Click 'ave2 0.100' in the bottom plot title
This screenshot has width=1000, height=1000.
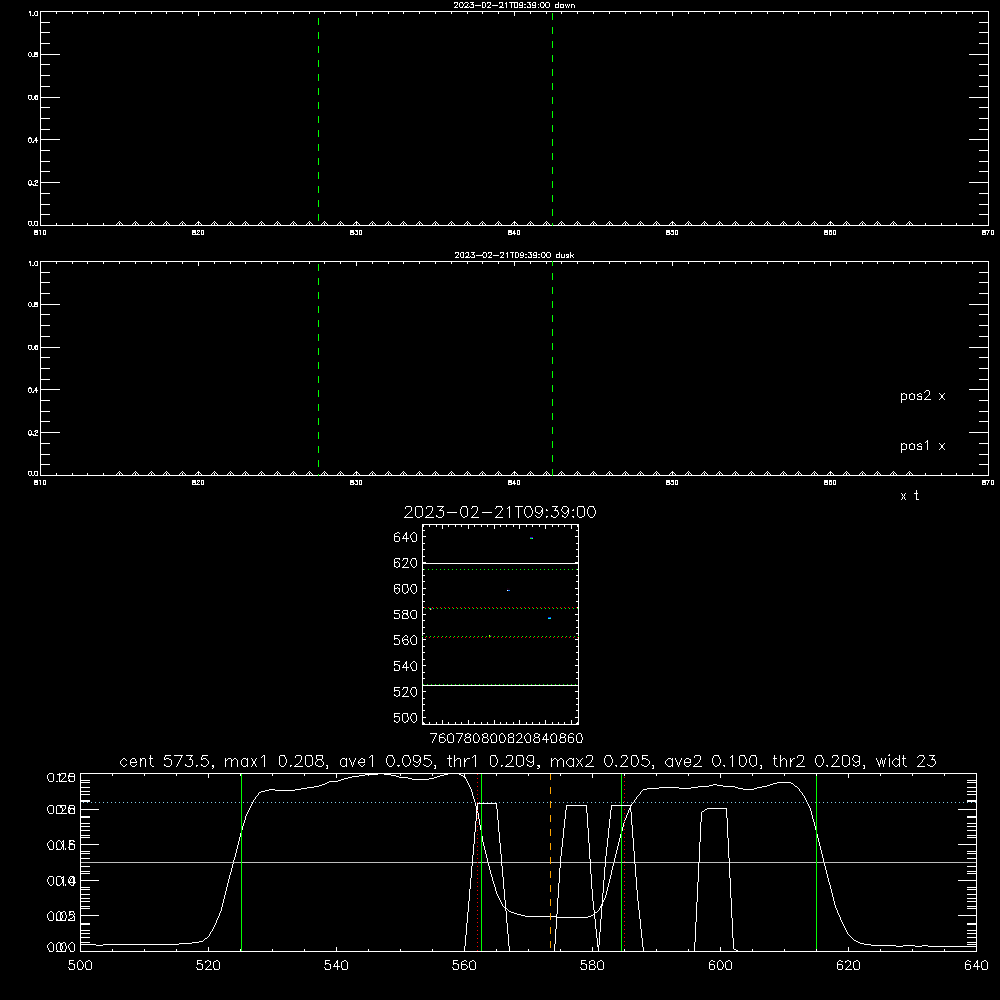pos(710,761)
